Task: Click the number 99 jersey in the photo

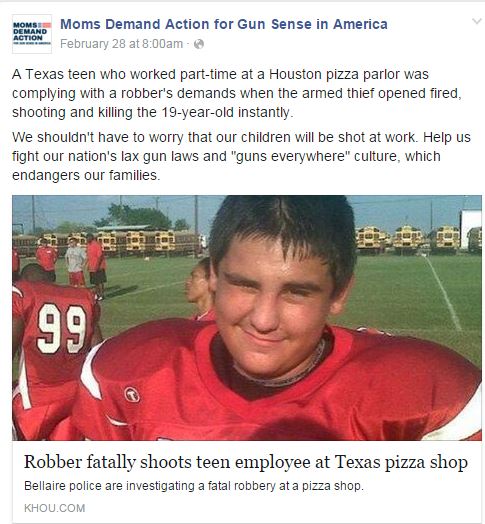Action: (x=61, y=329)
